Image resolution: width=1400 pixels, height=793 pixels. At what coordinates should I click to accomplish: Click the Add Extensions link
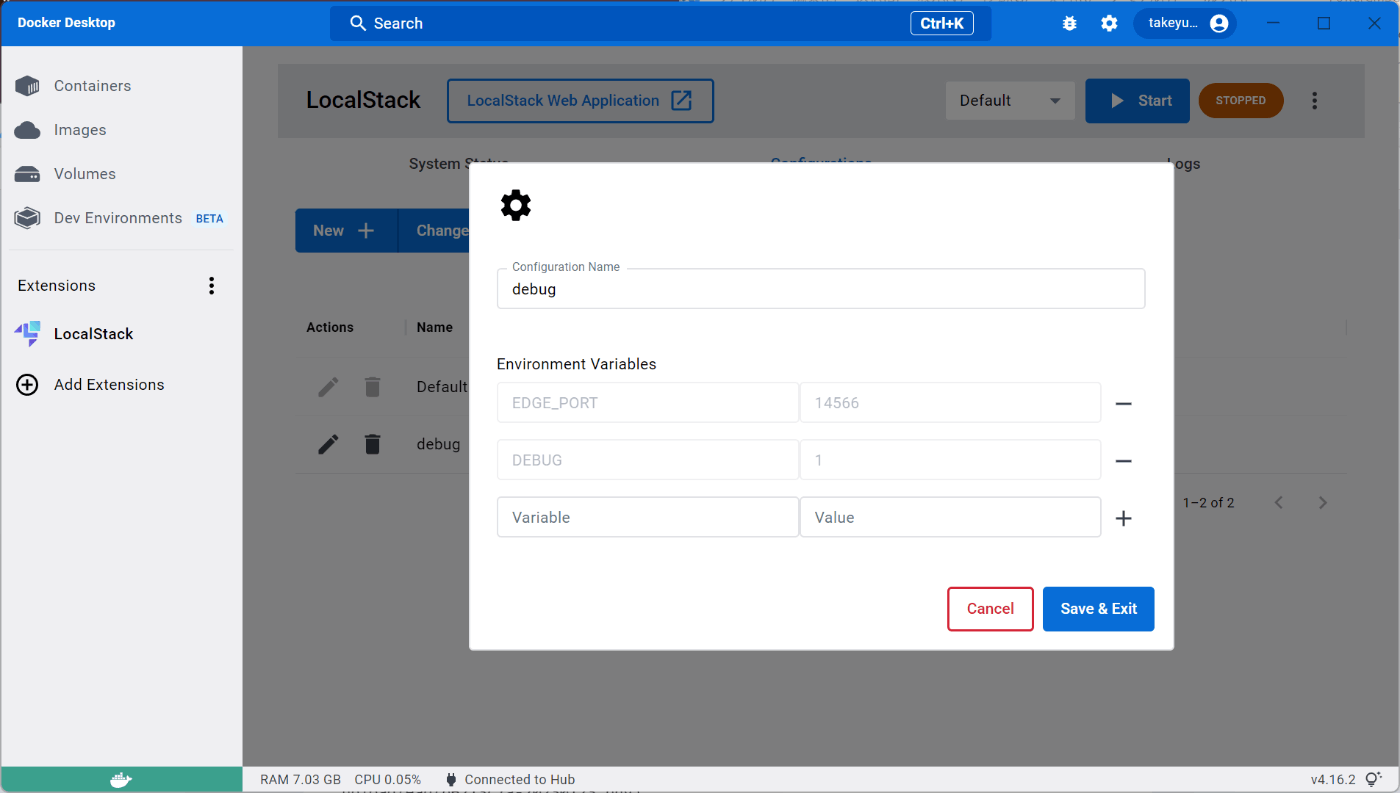(109, 385)
